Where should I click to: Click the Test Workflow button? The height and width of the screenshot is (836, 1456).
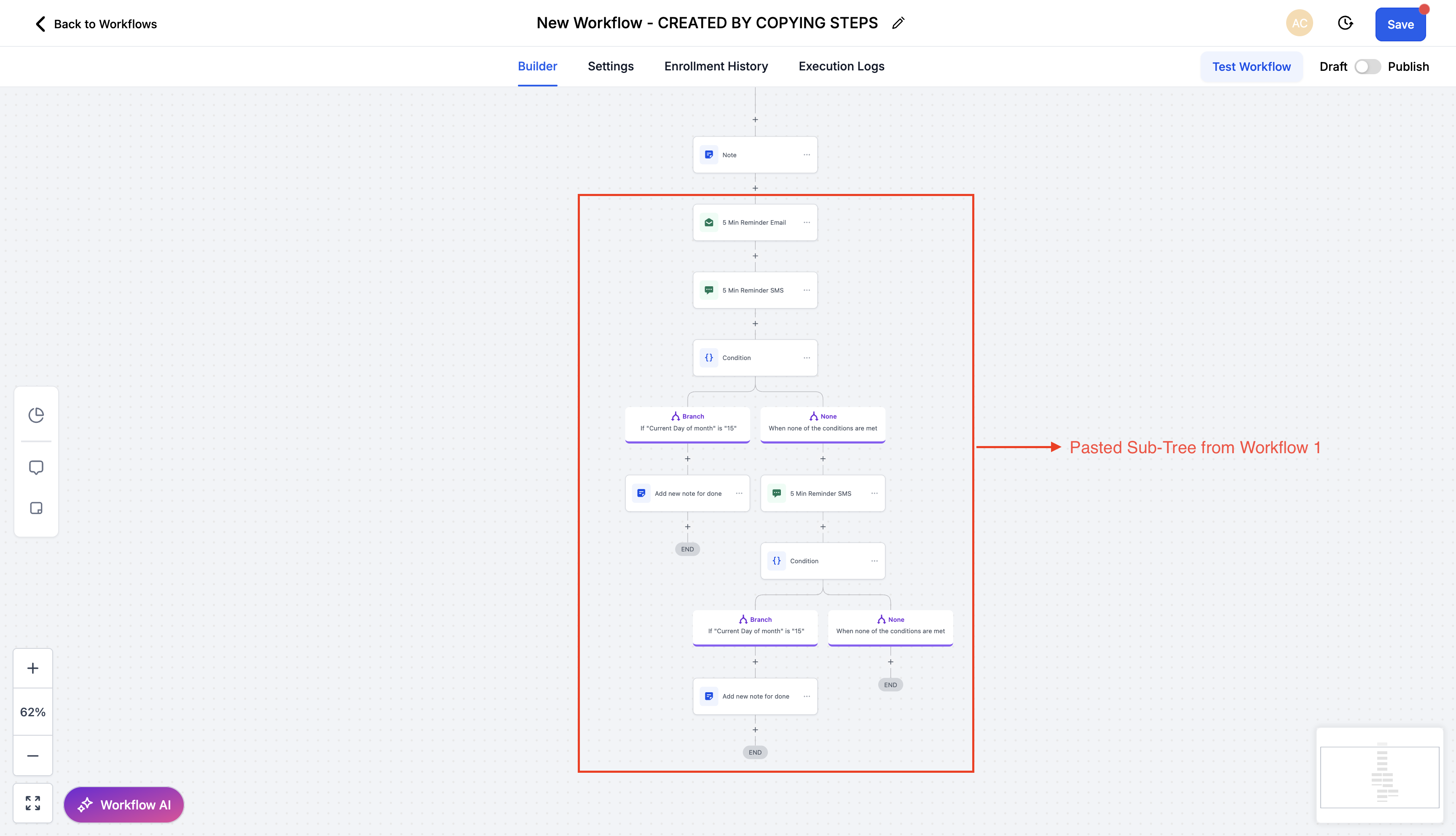[1251, 67]
